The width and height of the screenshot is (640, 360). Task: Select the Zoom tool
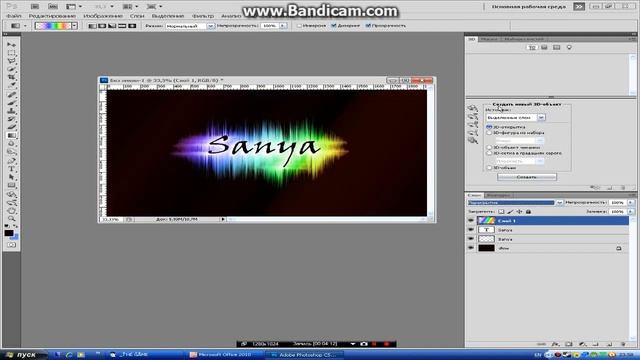11,218
